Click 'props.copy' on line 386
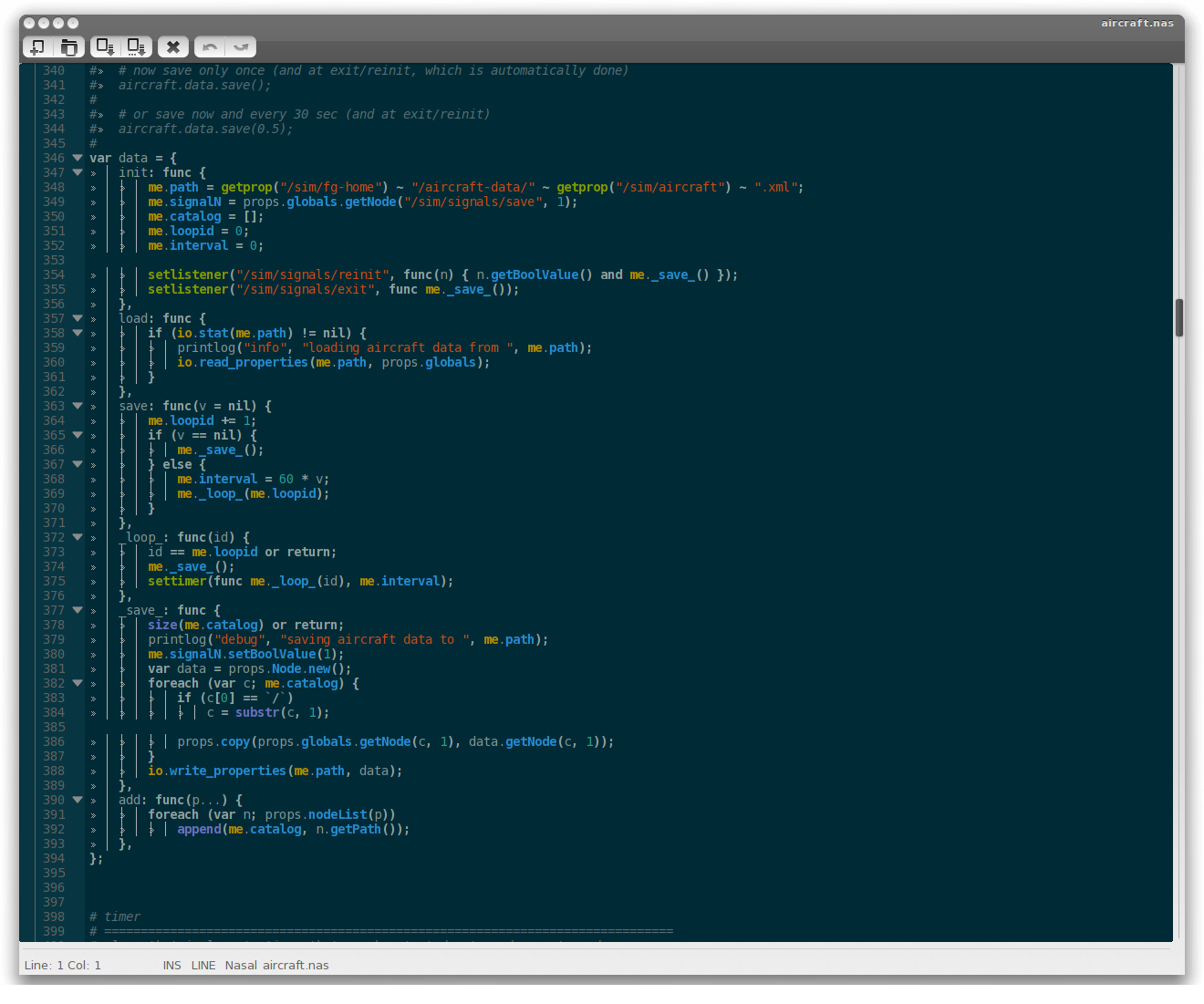This screenshot has width=1204, height=1004. [x=213, y=741]
